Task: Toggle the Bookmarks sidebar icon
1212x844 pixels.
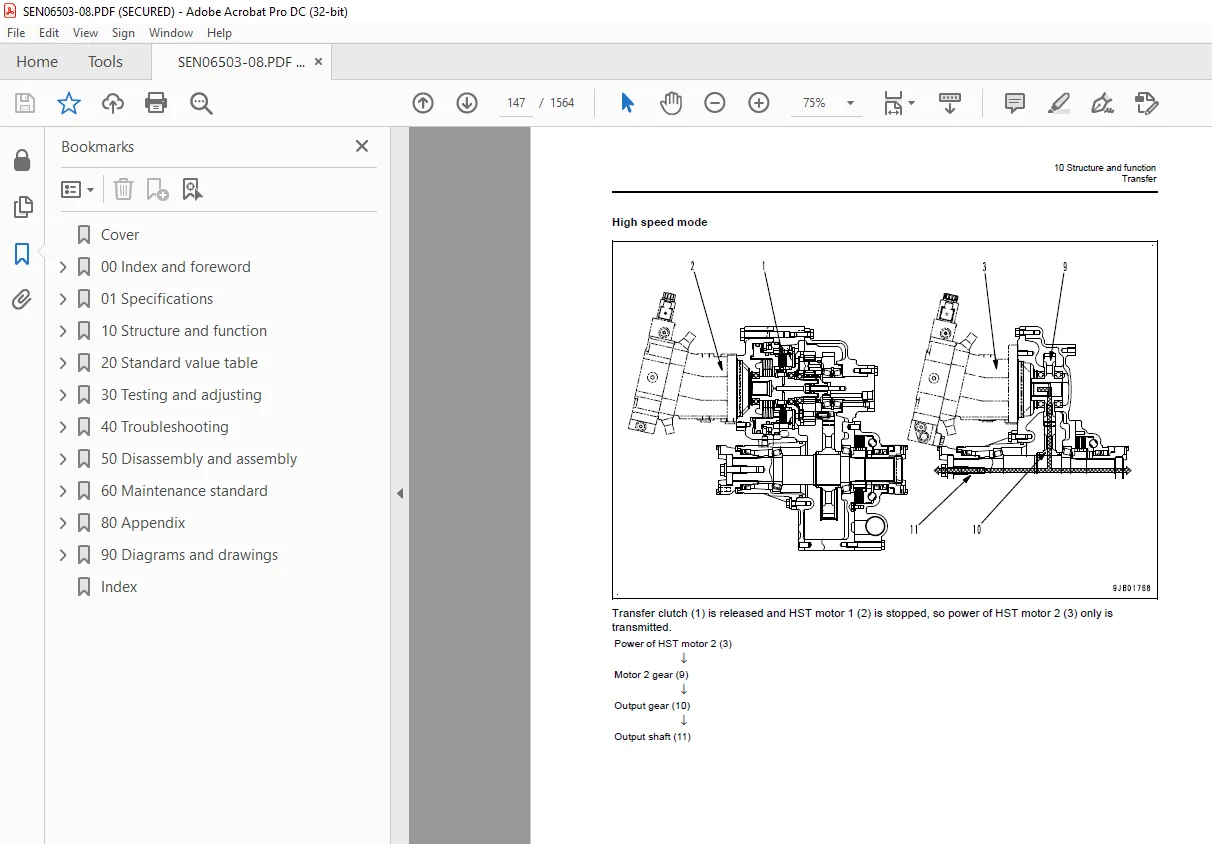Action: click(x=21, y=254)
